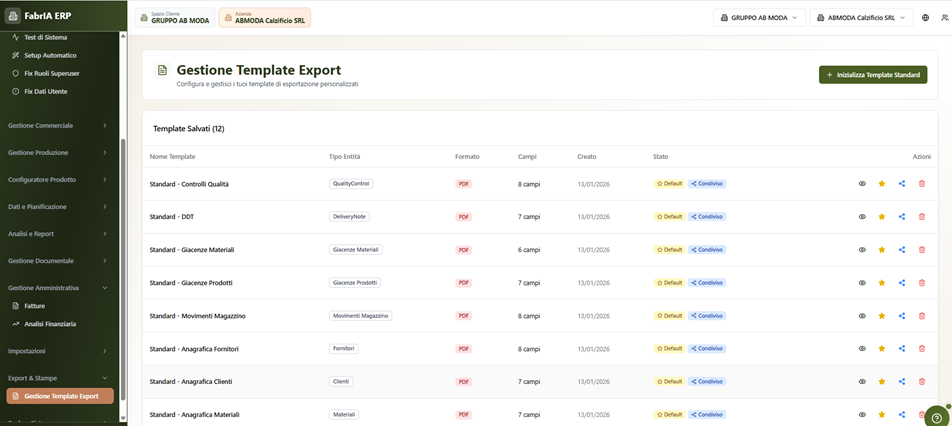Preview Standard - Anagrafica Fornitori with eye icon
Screen dimensions: 952x426
[x=862, y=348]
